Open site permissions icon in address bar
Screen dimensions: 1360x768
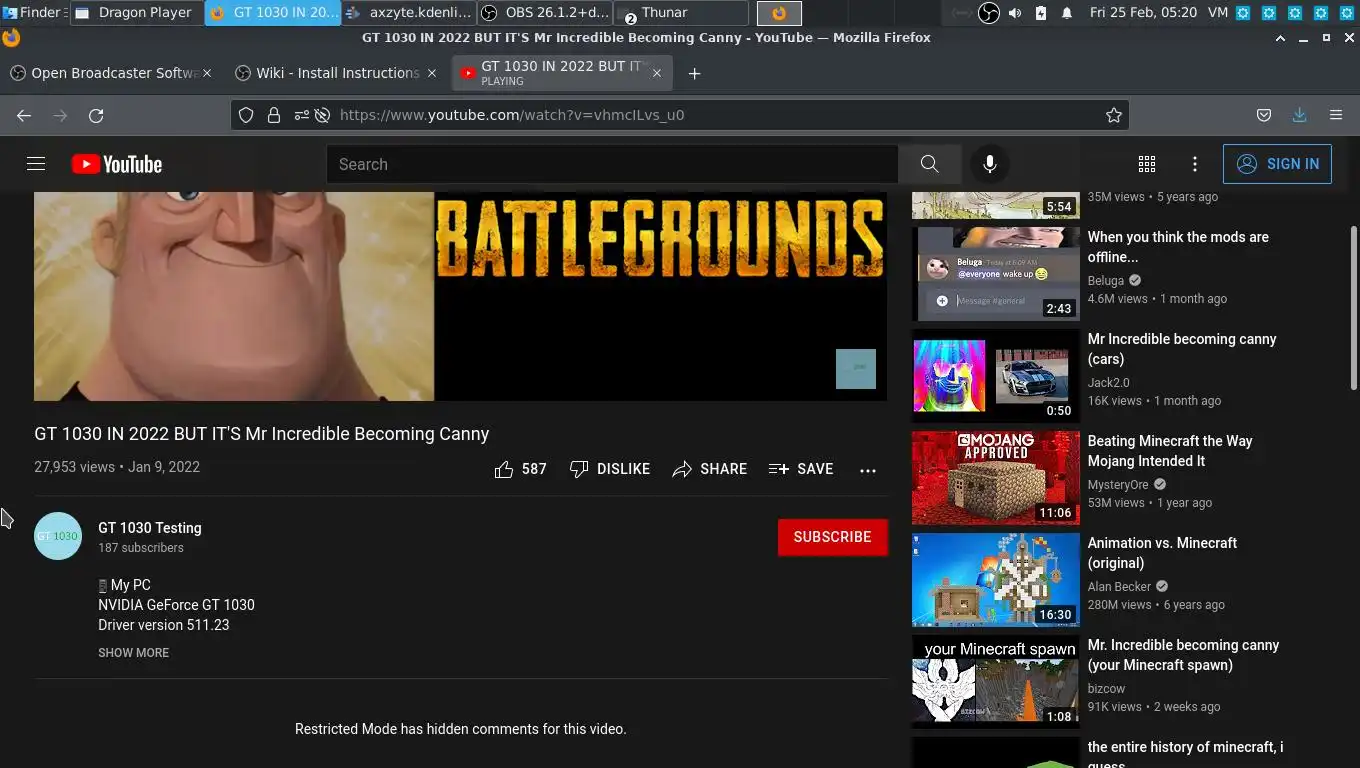301,115
